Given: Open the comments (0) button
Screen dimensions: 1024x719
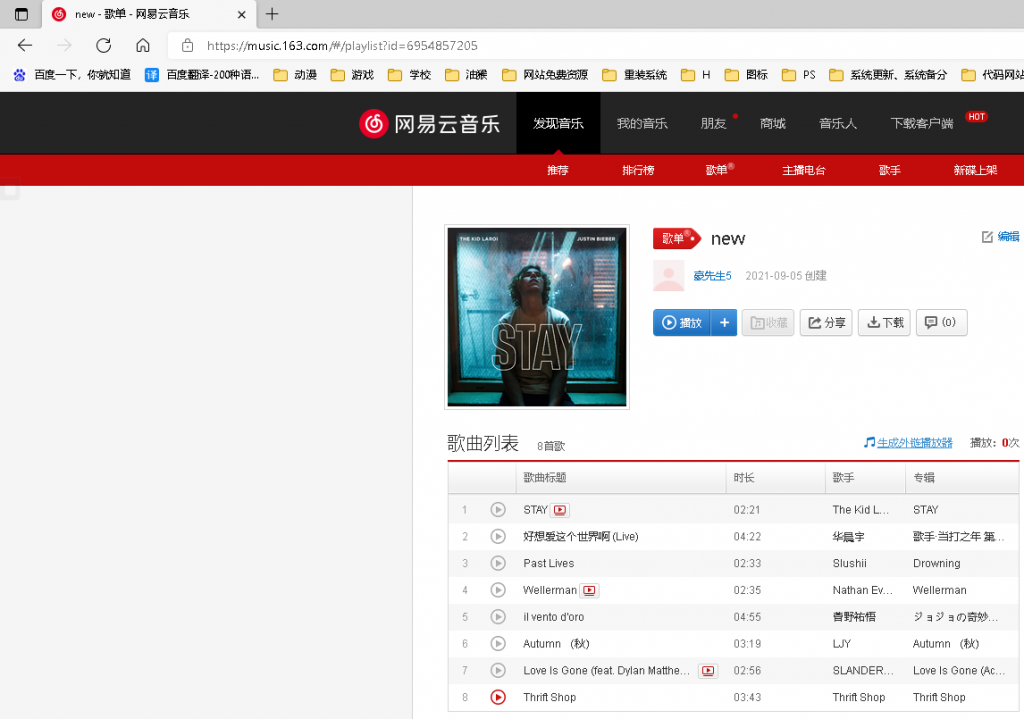Looking at the screenshot, I should 942,323.
